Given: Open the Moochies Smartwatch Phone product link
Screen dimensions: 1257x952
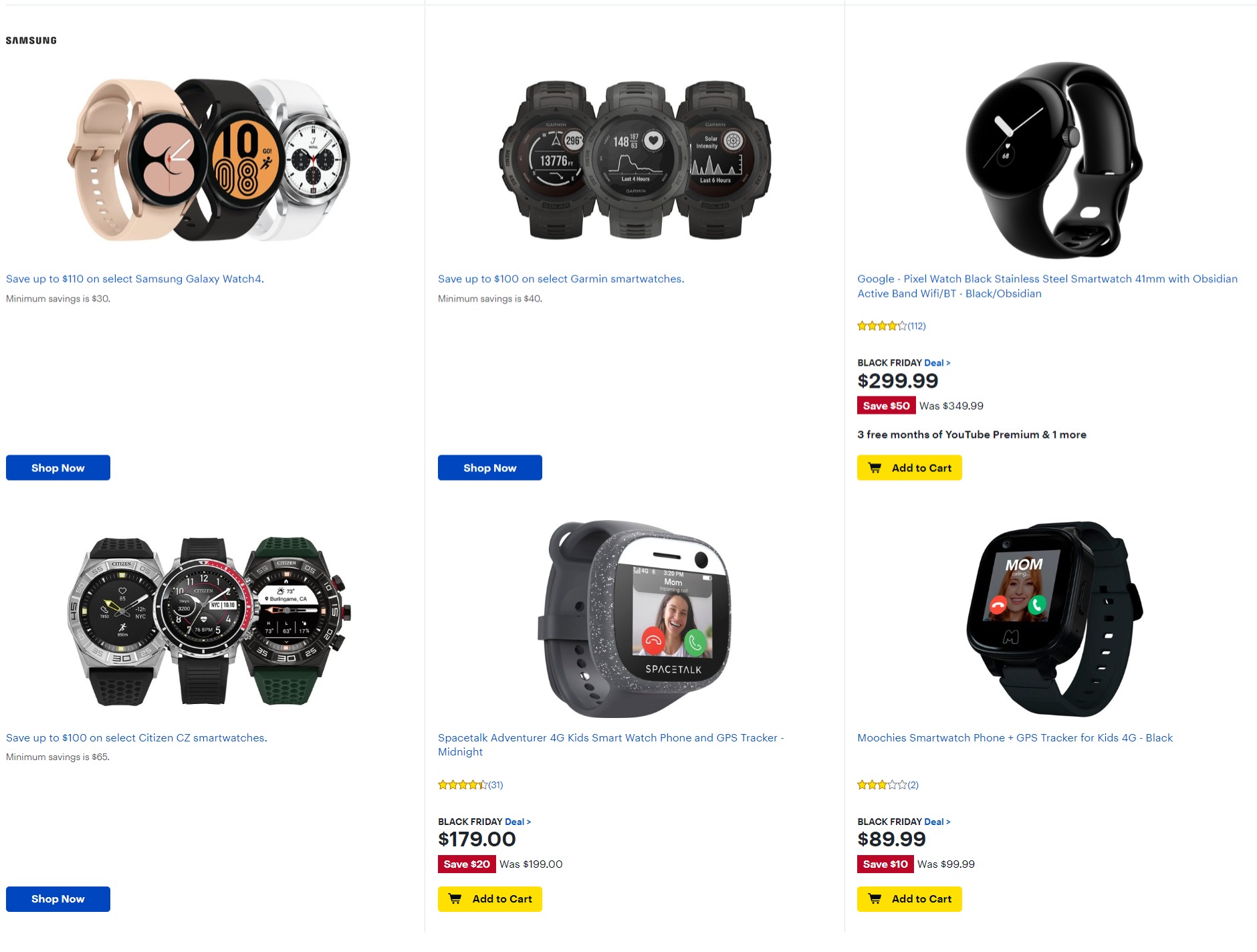Looking at the screenshot, I should tap(1015, 737).
